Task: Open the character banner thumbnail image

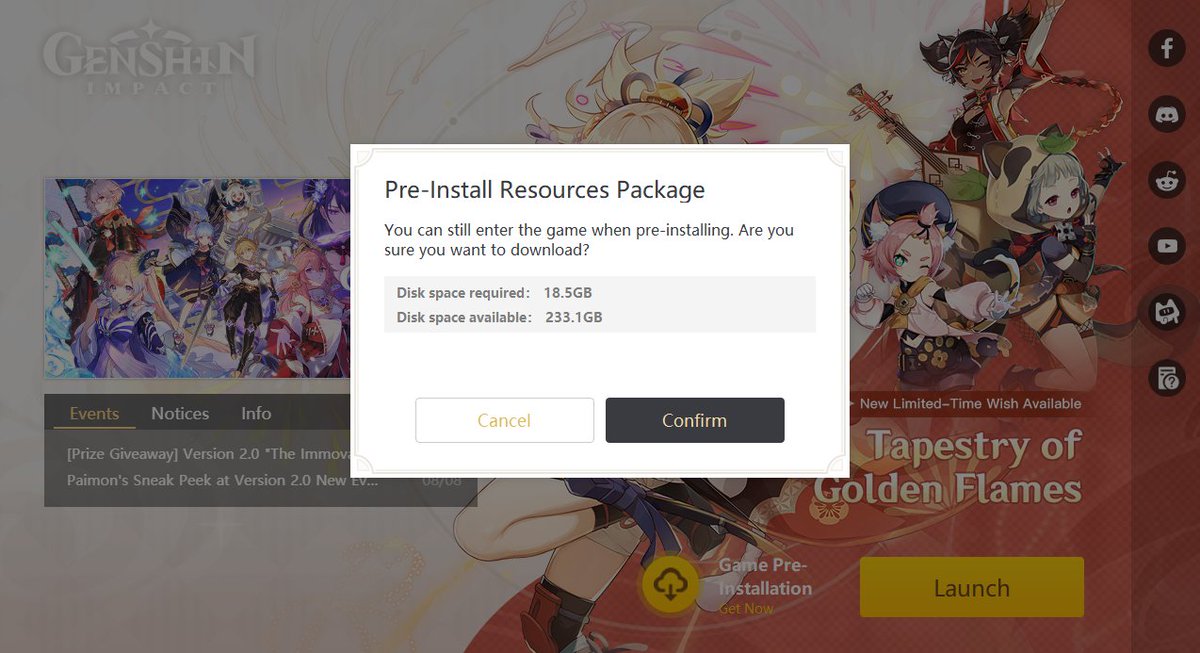Action: point(197,278)
